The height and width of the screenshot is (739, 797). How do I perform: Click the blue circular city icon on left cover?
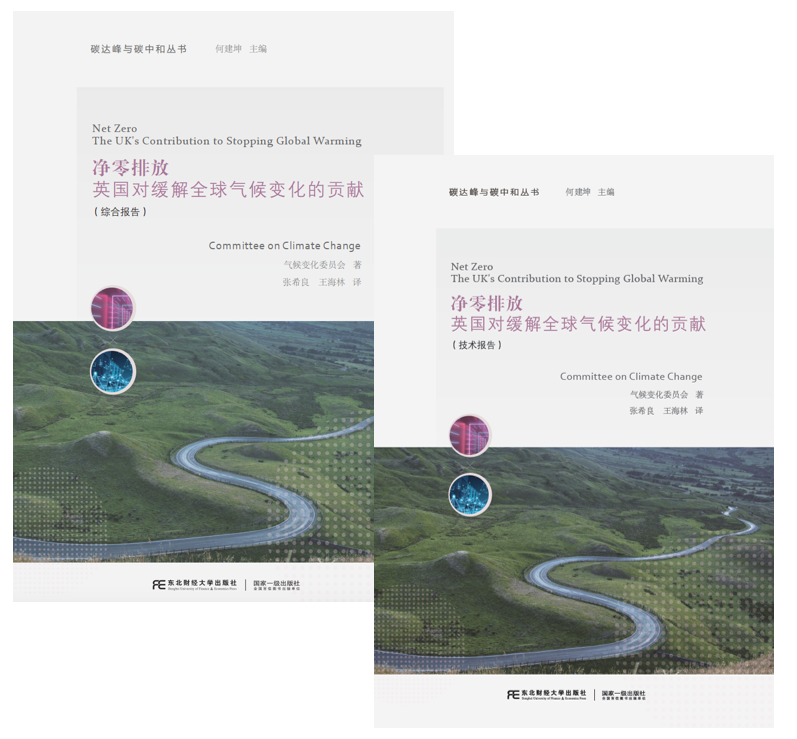point(113,372)
